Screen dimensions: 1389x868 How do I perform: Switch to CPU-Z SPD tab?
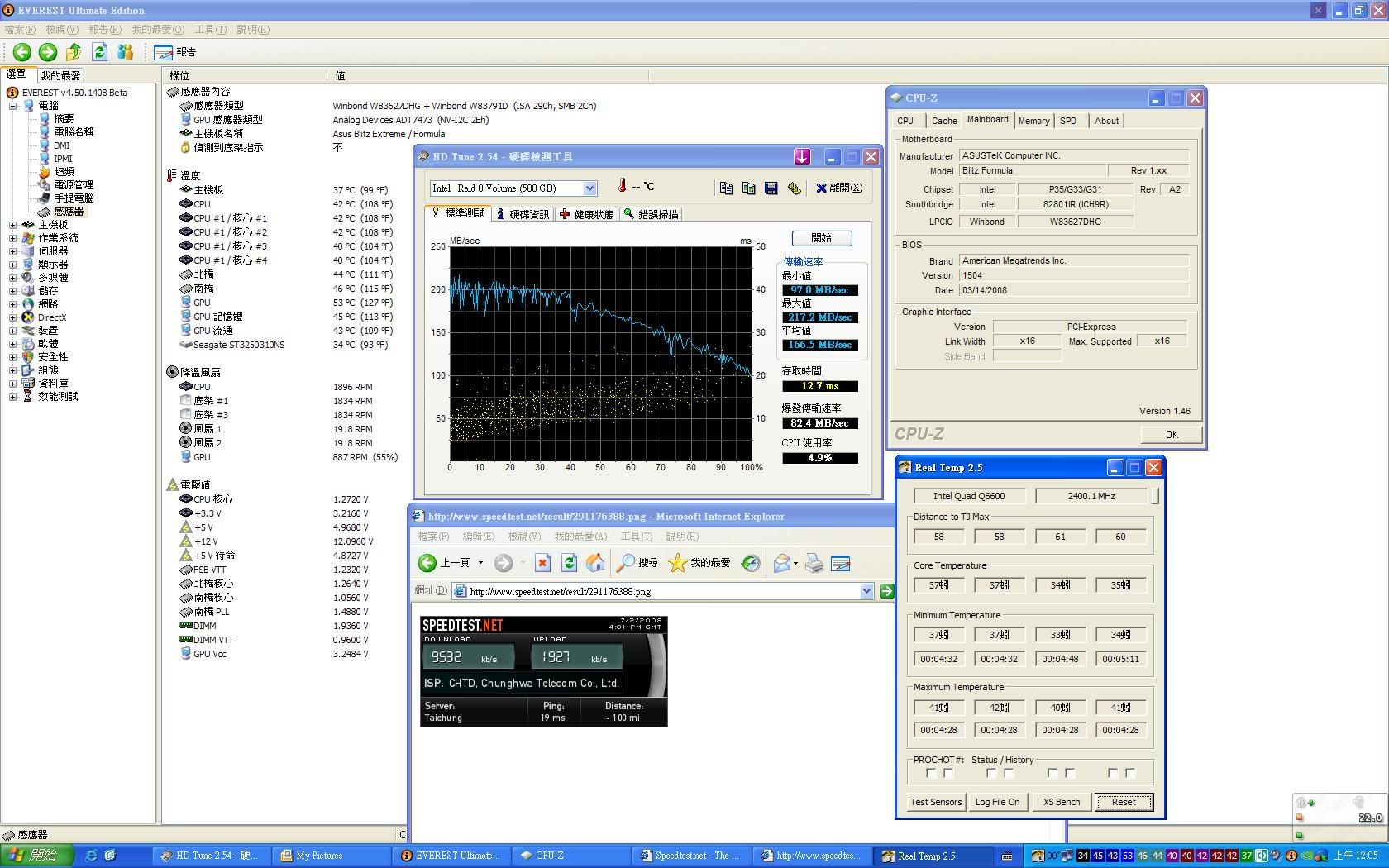click(x=1068, y=121)
